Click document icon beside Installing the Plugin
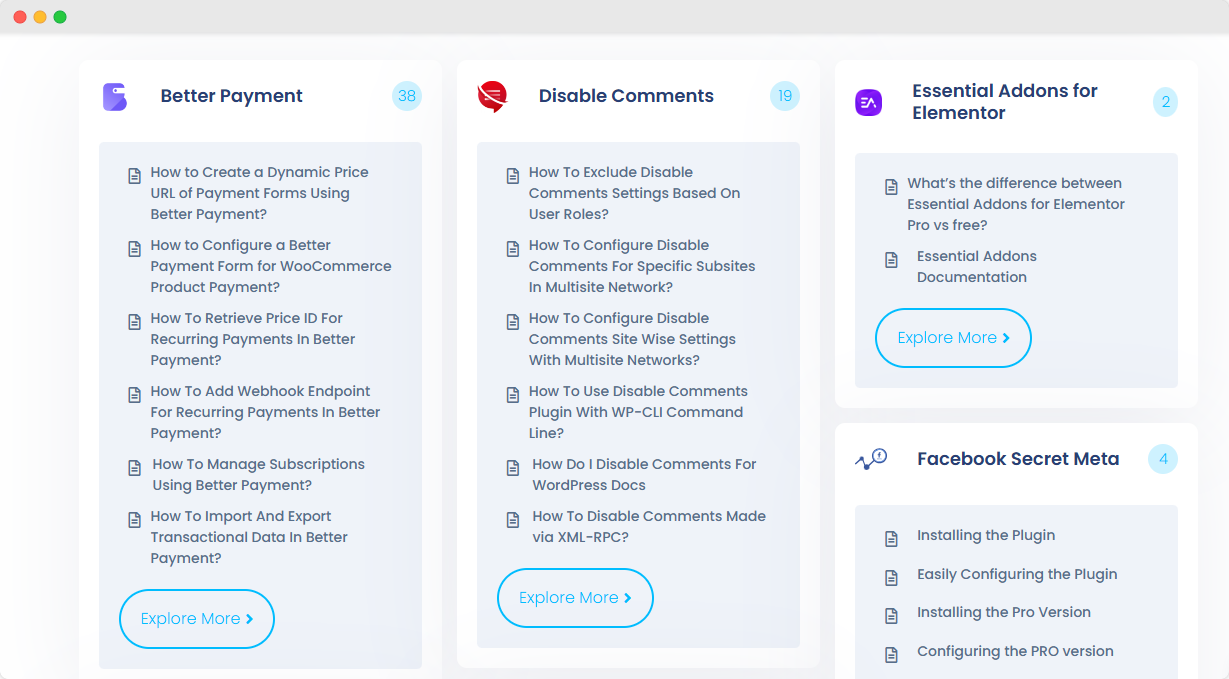1229x679 pixels. click(891, 539)
